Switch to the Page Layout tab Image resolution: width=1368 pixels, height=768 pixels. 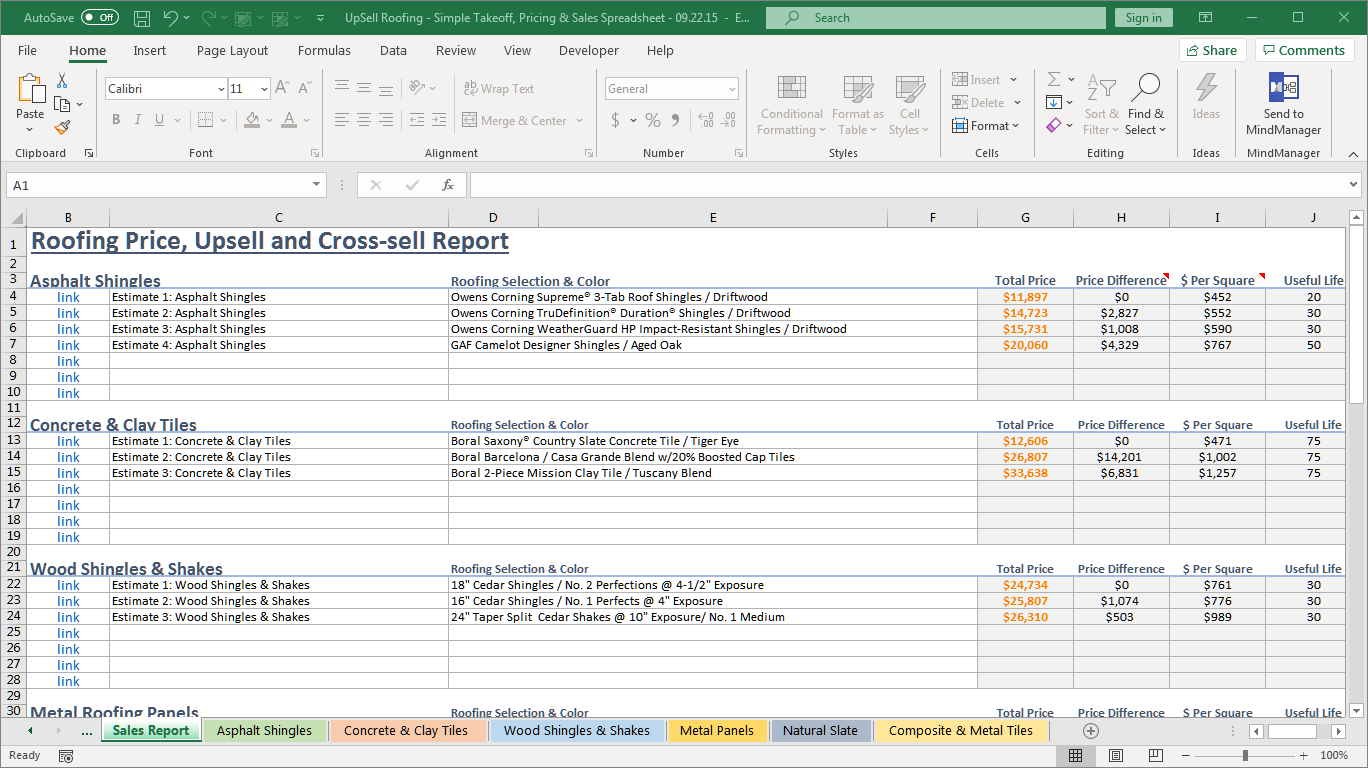232,51
